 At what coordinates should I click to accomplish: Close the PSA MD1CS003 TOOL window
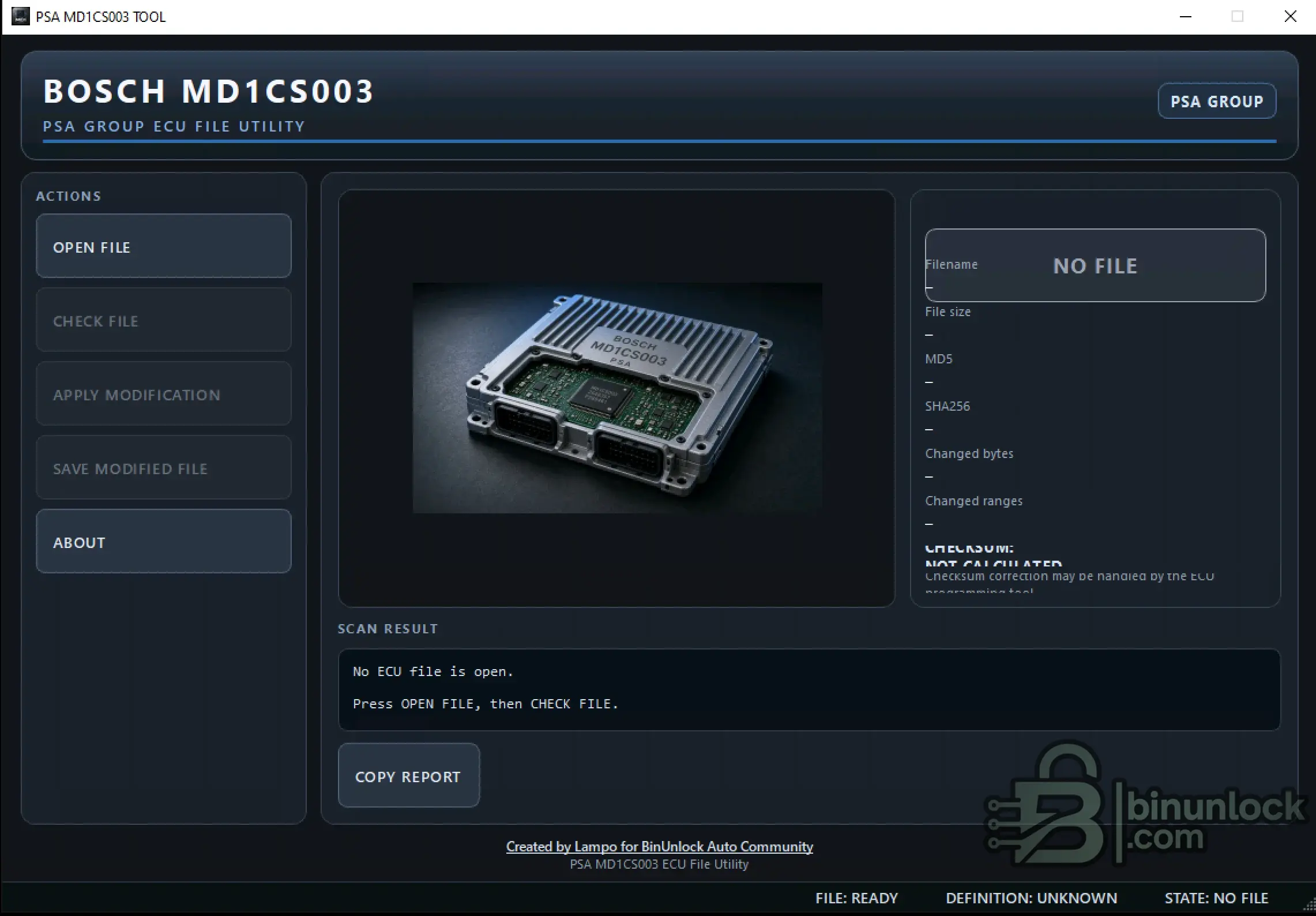click(x=1290, y=17)
